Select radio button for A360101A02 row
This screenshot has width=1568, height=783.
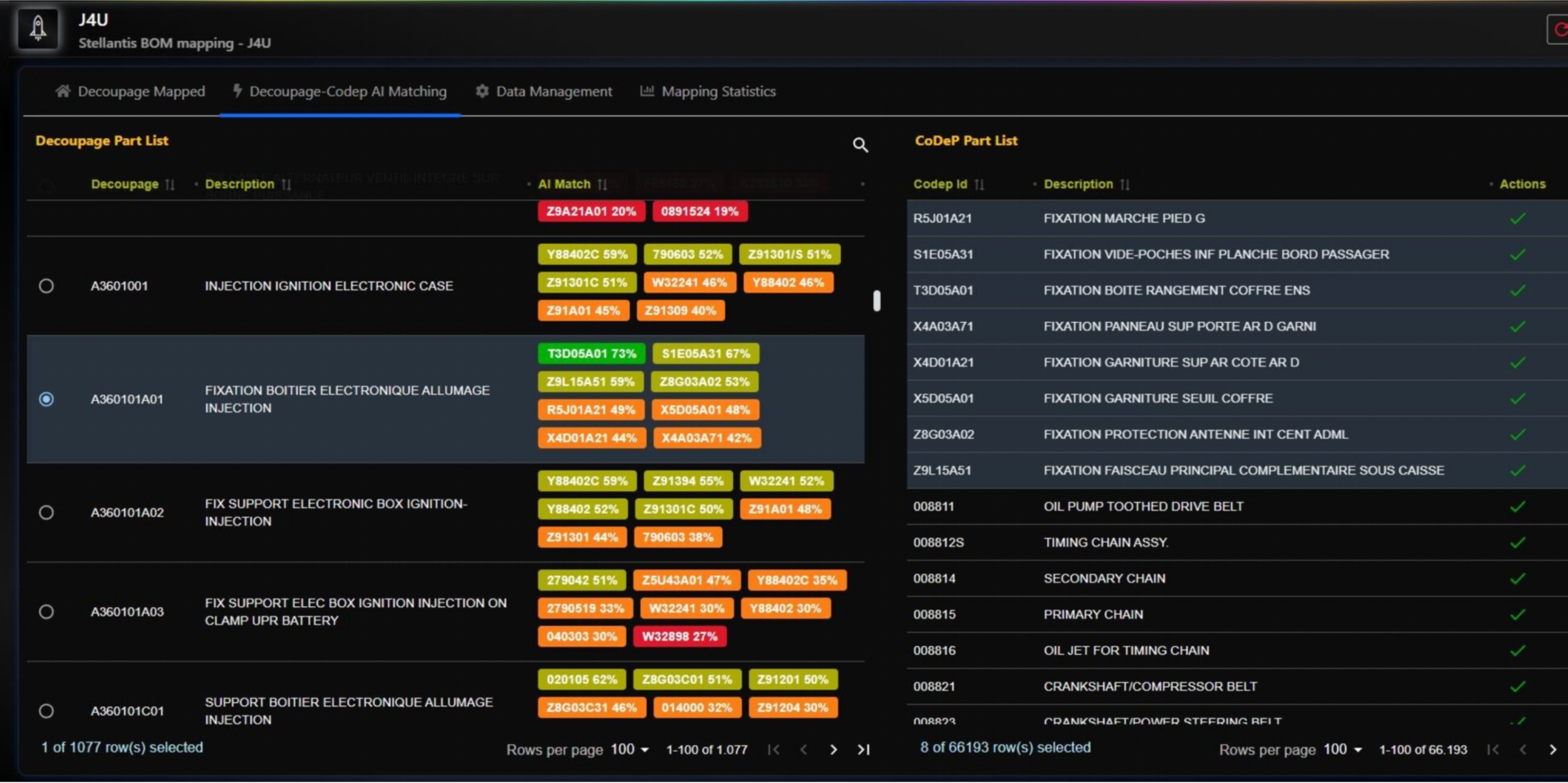(46, 512)
